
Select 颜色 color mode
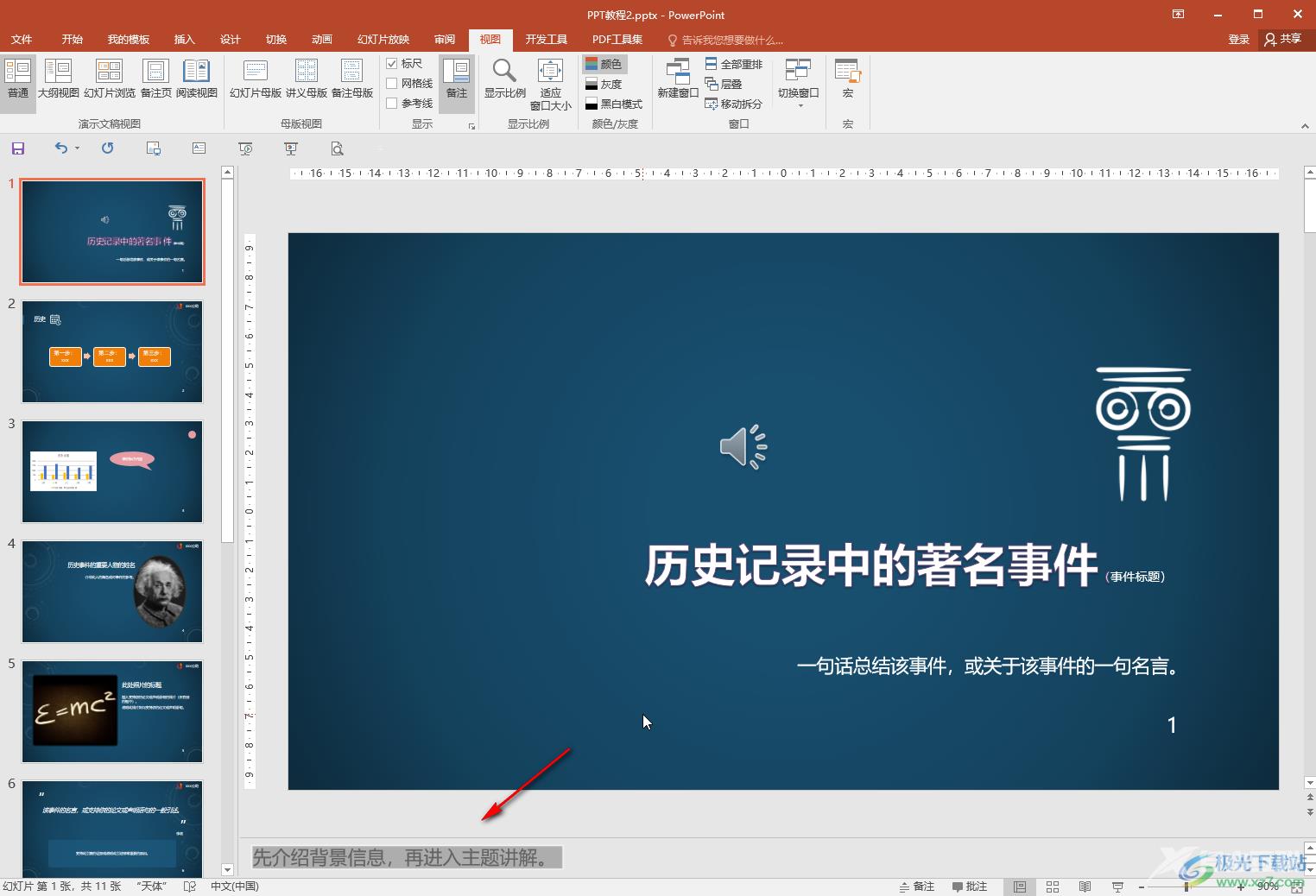pyautogui.click(x=604, y=64)
